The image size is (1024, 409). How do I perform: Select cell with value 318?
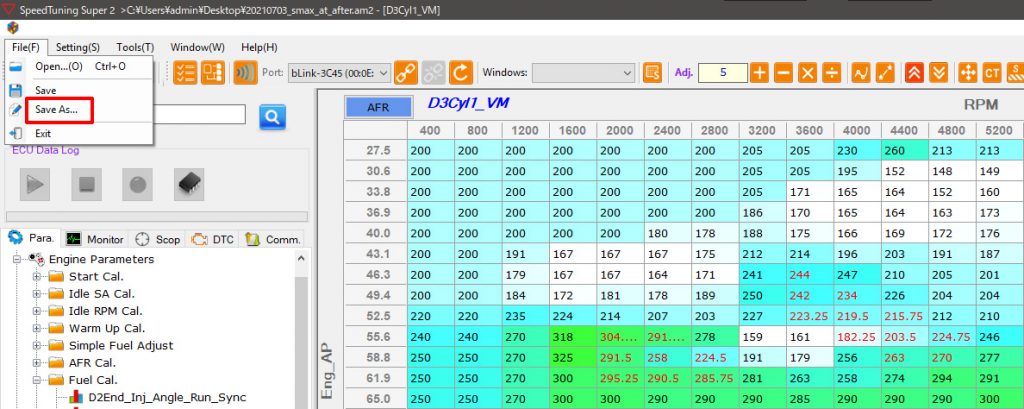573,337
